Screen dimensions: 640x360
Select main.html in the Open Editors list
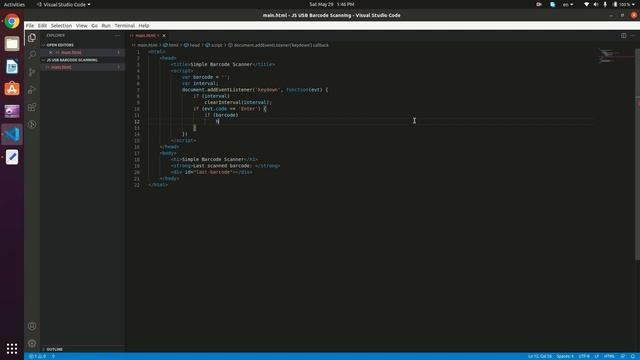tap(82, 52)
